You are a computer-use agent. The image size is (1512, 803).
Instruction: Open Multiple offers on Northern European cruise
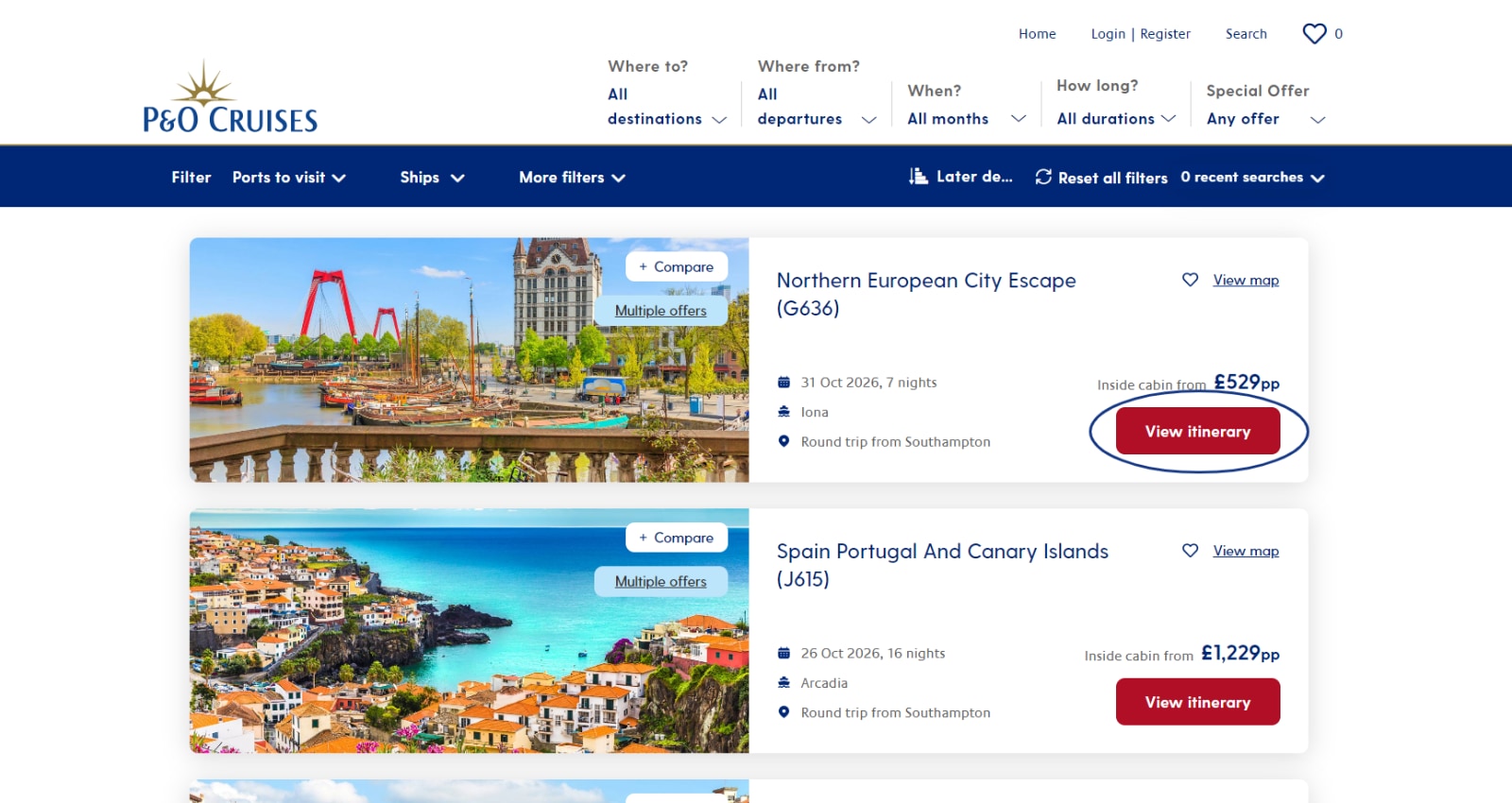tap(661, 311)
